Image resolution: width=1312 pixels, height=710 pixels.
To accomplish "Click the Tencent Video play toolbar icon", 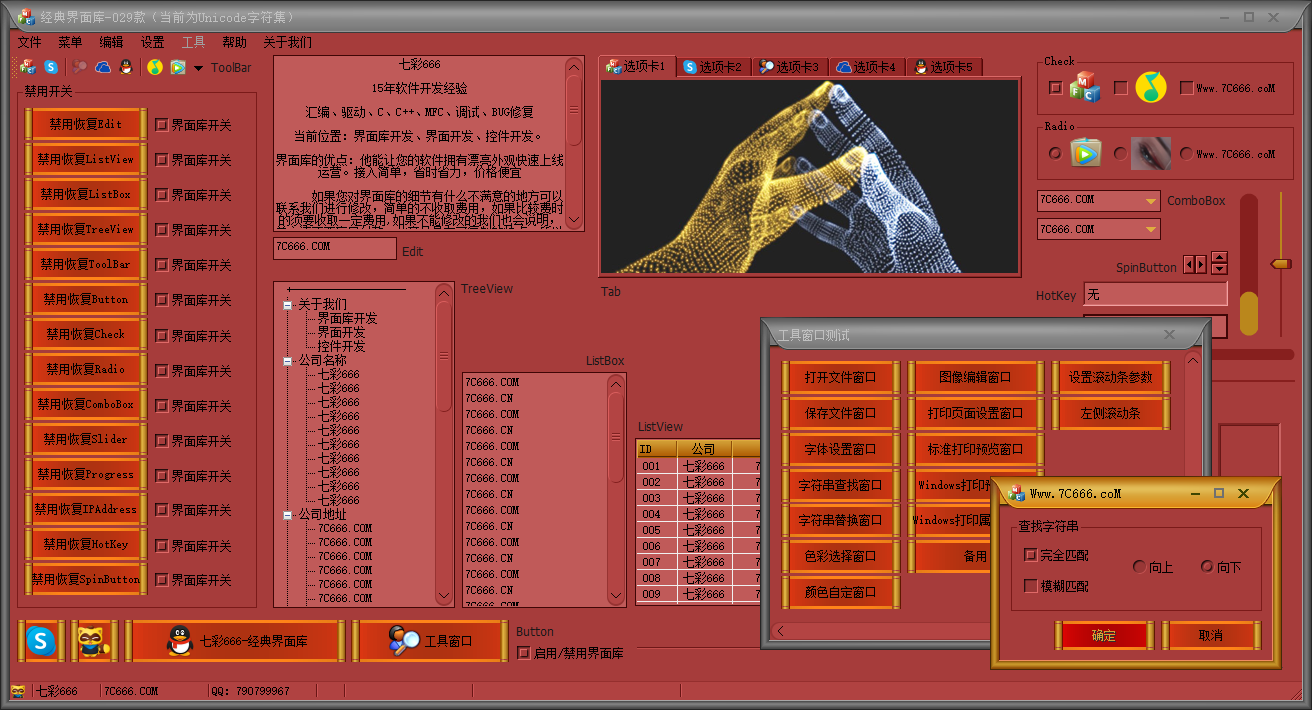I will point(178,67).
